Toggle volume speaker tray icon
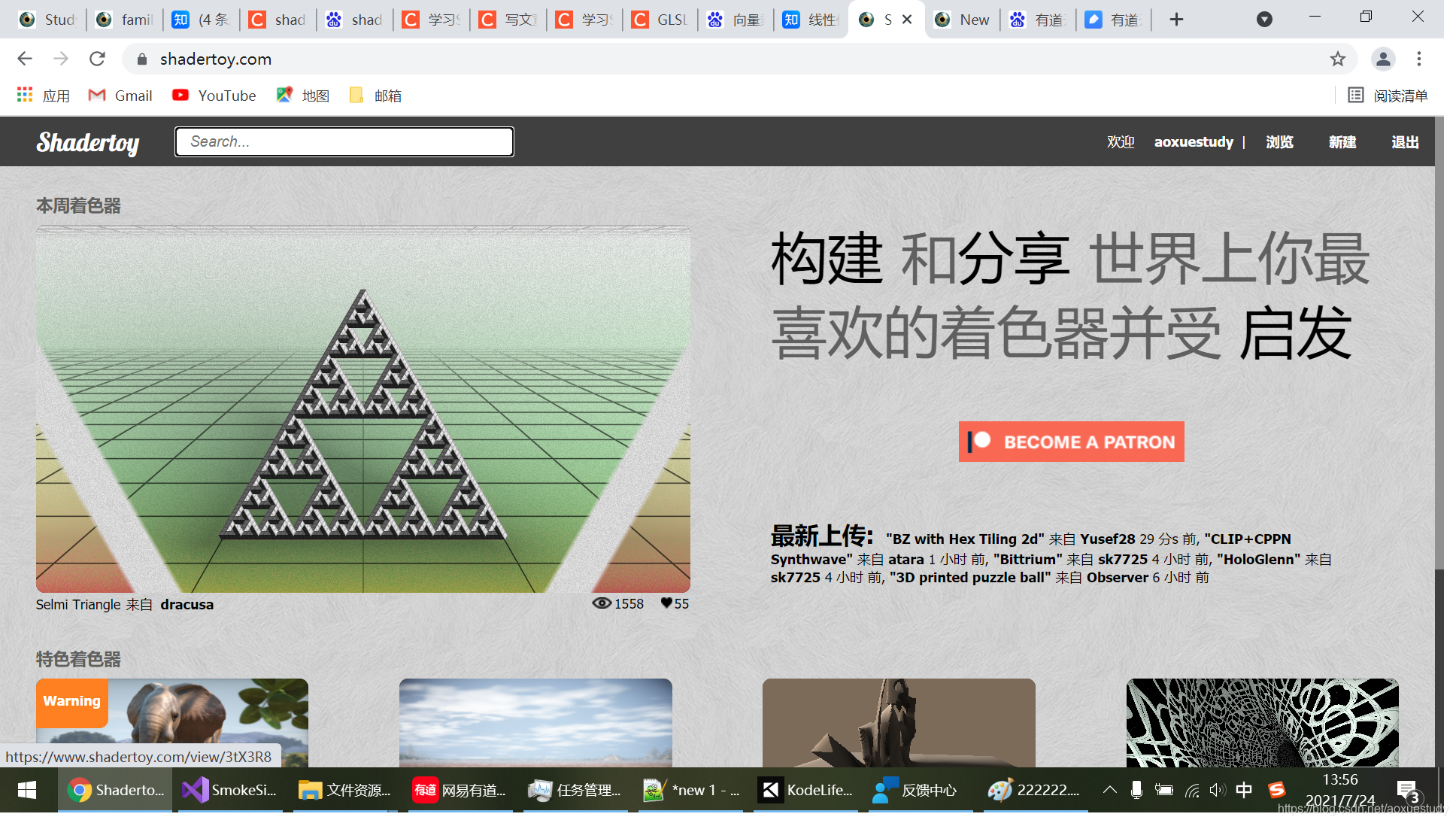Screen dimensions: 1456x823 coord(1217,790)
